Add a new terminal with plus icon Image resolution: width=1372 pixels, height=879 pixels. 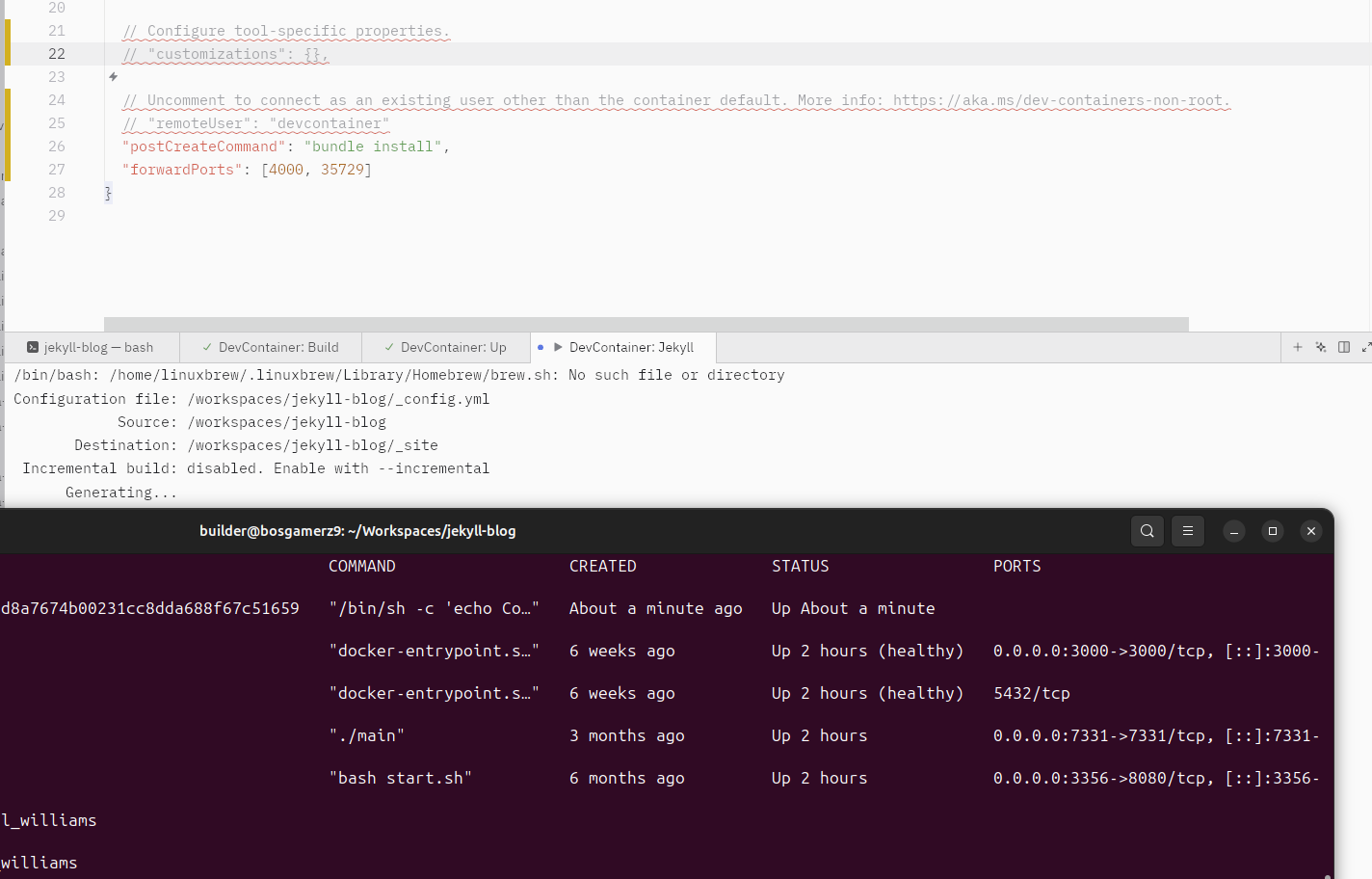coord(1298,347)
